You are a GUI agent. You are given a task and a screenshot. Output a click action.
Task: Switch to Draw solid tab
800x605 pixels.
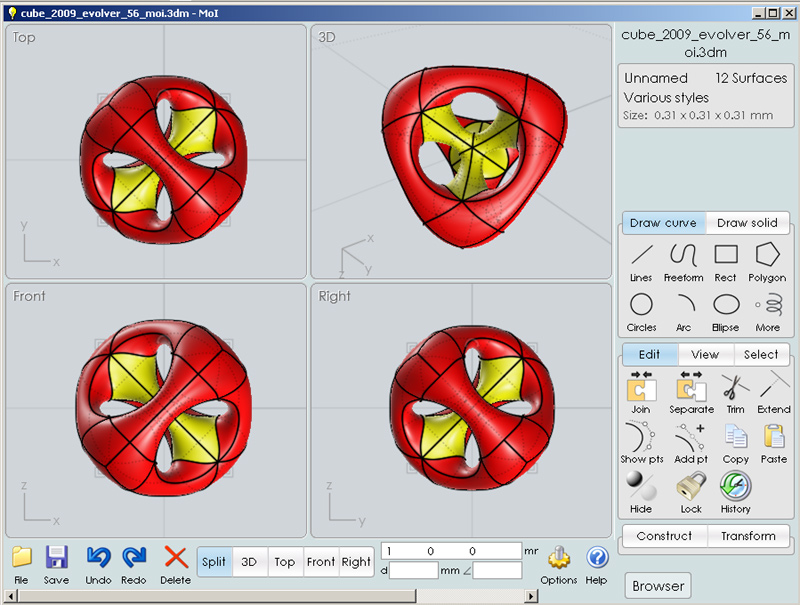tap(747, 223)
